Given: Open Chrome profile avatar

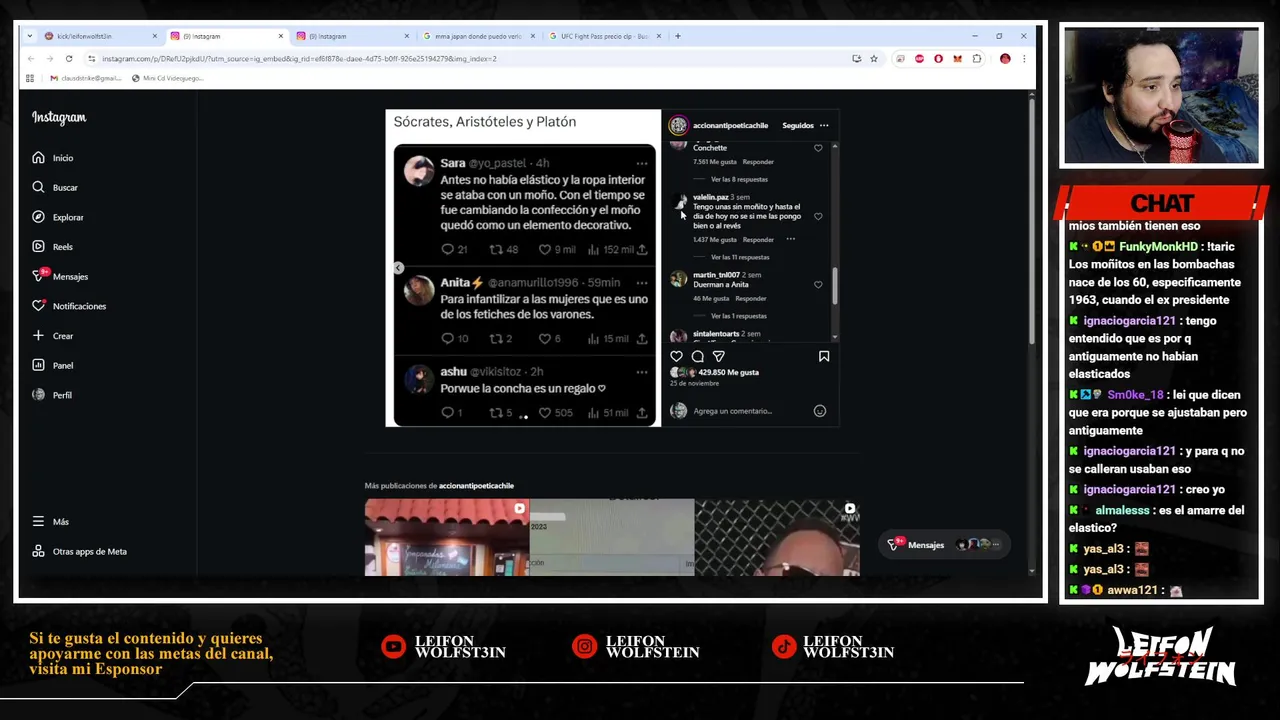Looking at the screenshot, I should (x=1005, y=59).
